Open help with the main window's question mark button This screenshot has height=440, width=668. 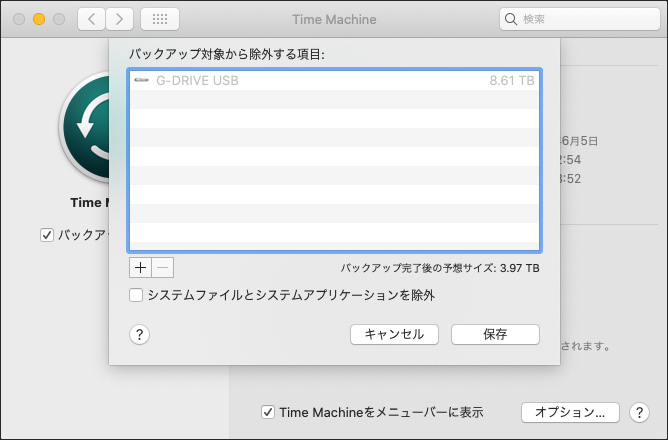[x=639, y=412]
